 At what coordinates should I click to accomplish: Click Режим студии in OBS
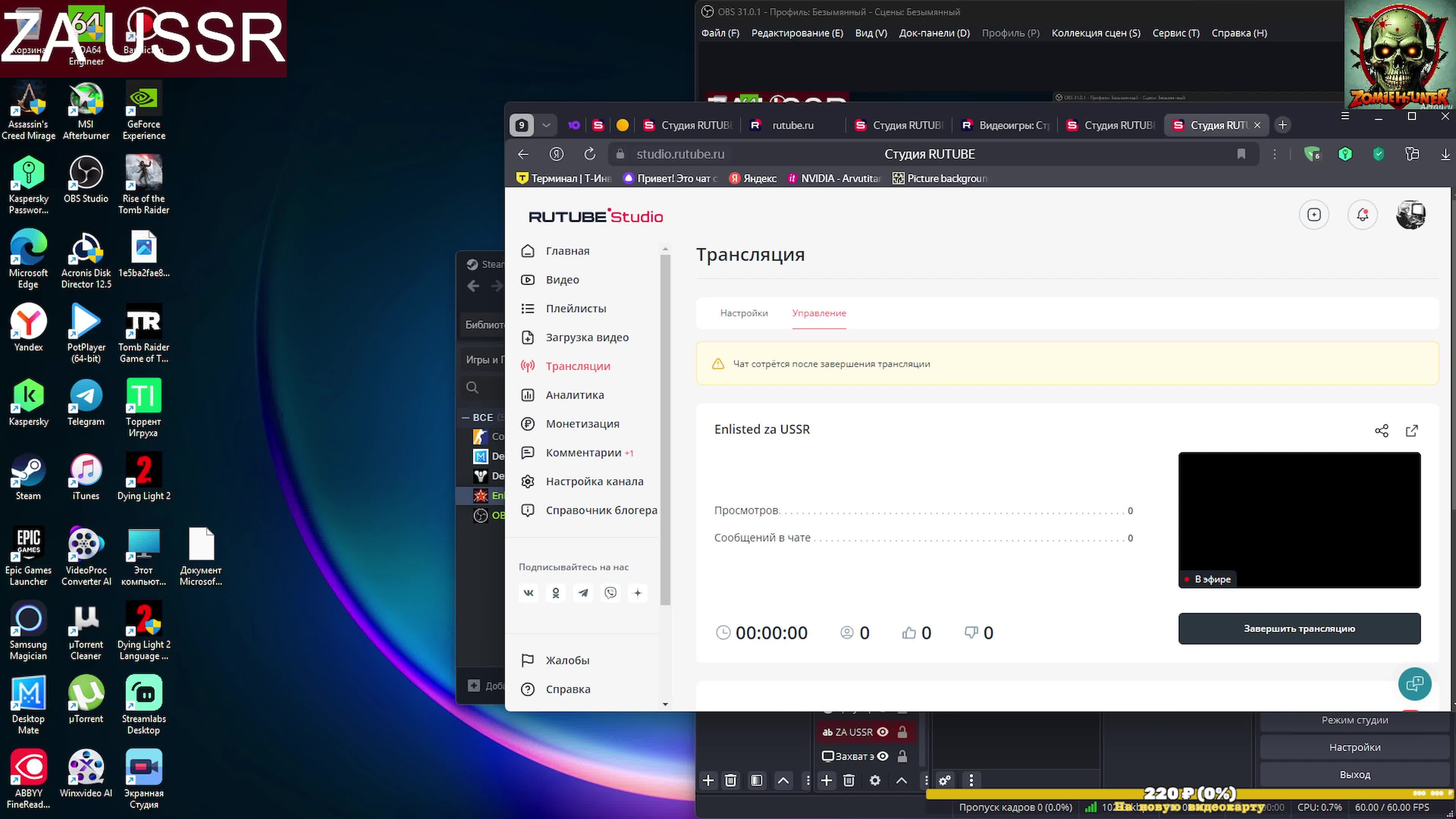click(x=1355, y=720)
